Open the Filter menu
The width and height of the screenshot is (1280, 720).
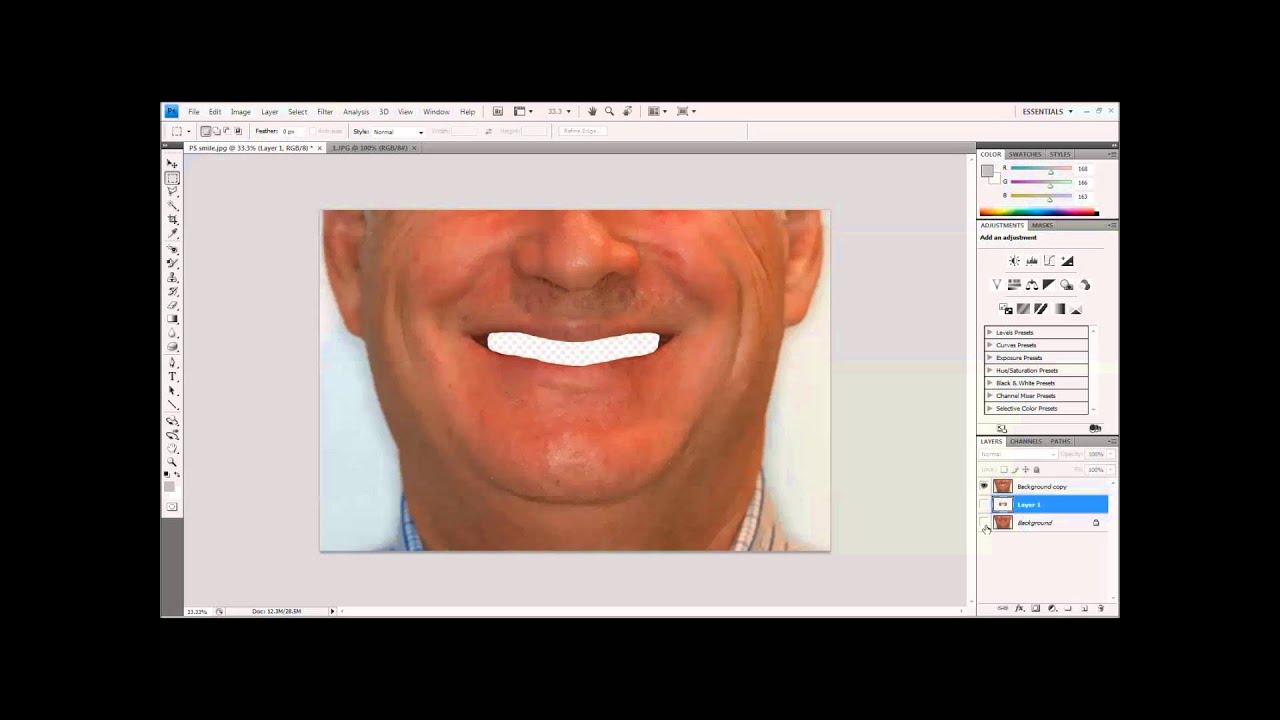(x=325, y=112)
